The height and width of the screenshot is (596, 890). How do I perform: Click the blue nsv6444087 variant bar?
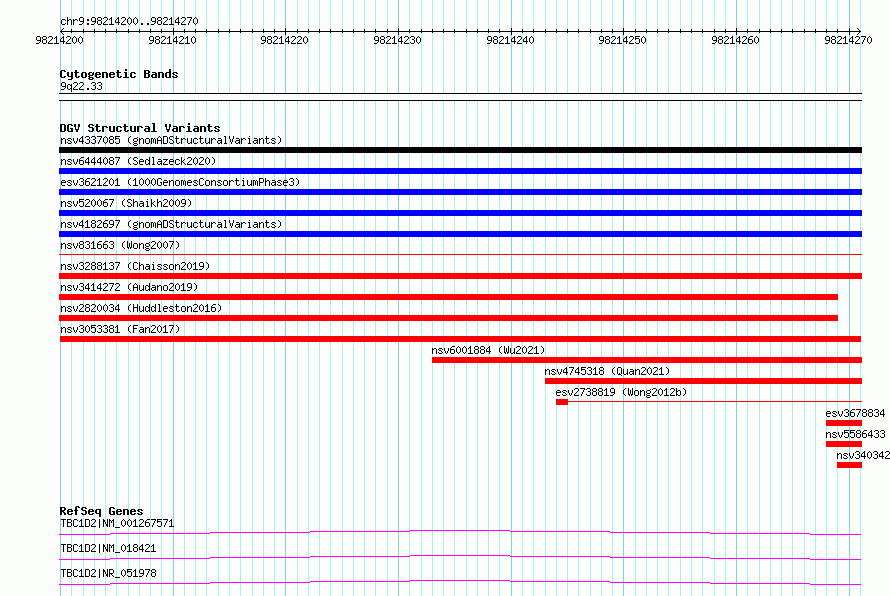460,171
